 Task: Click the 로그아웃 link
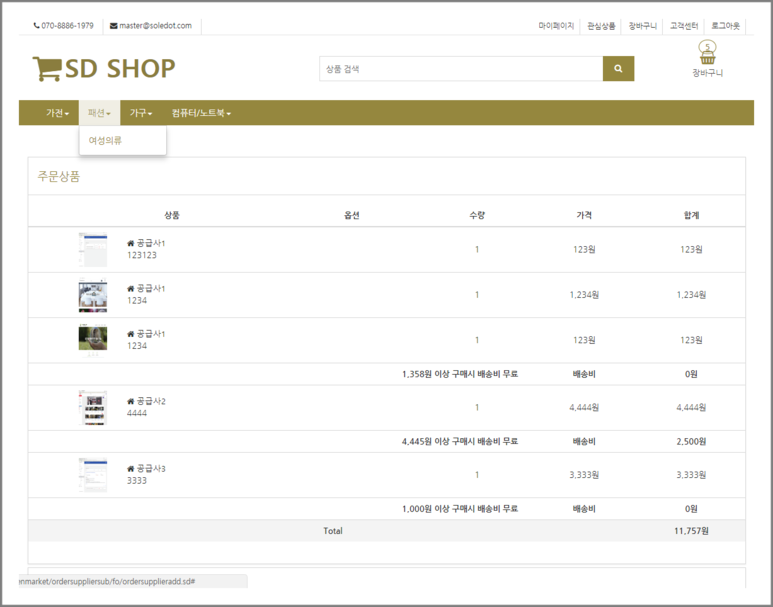click(x=725, y=26)
